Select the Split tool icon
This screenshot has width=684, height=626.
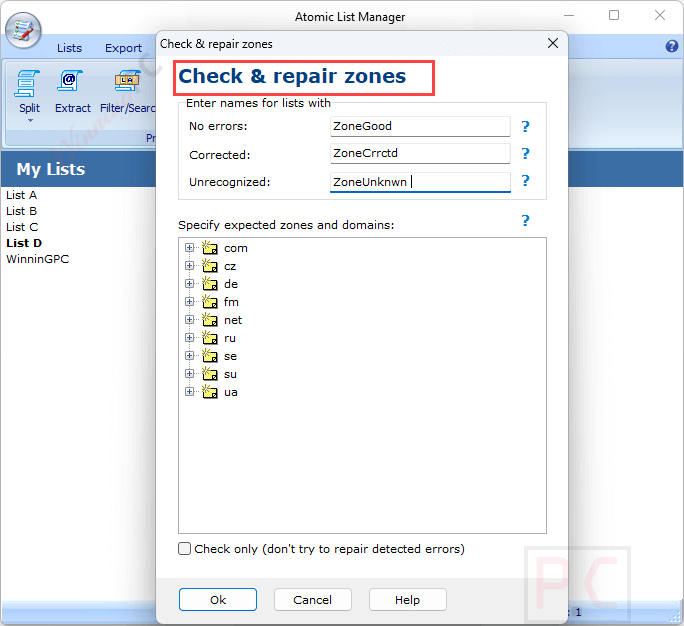point(27,83)
